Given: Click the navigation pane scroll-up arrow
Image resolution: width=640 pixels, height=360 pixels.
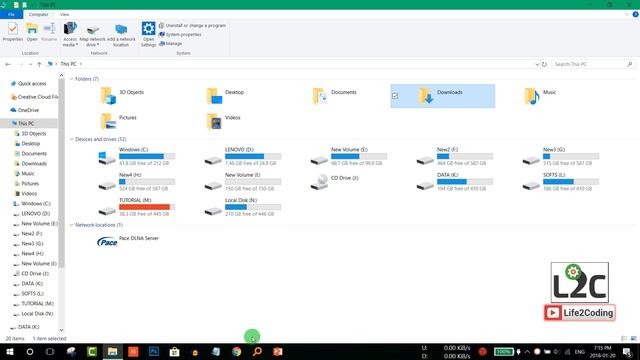Looking at the screenshot, I should 62,76.
